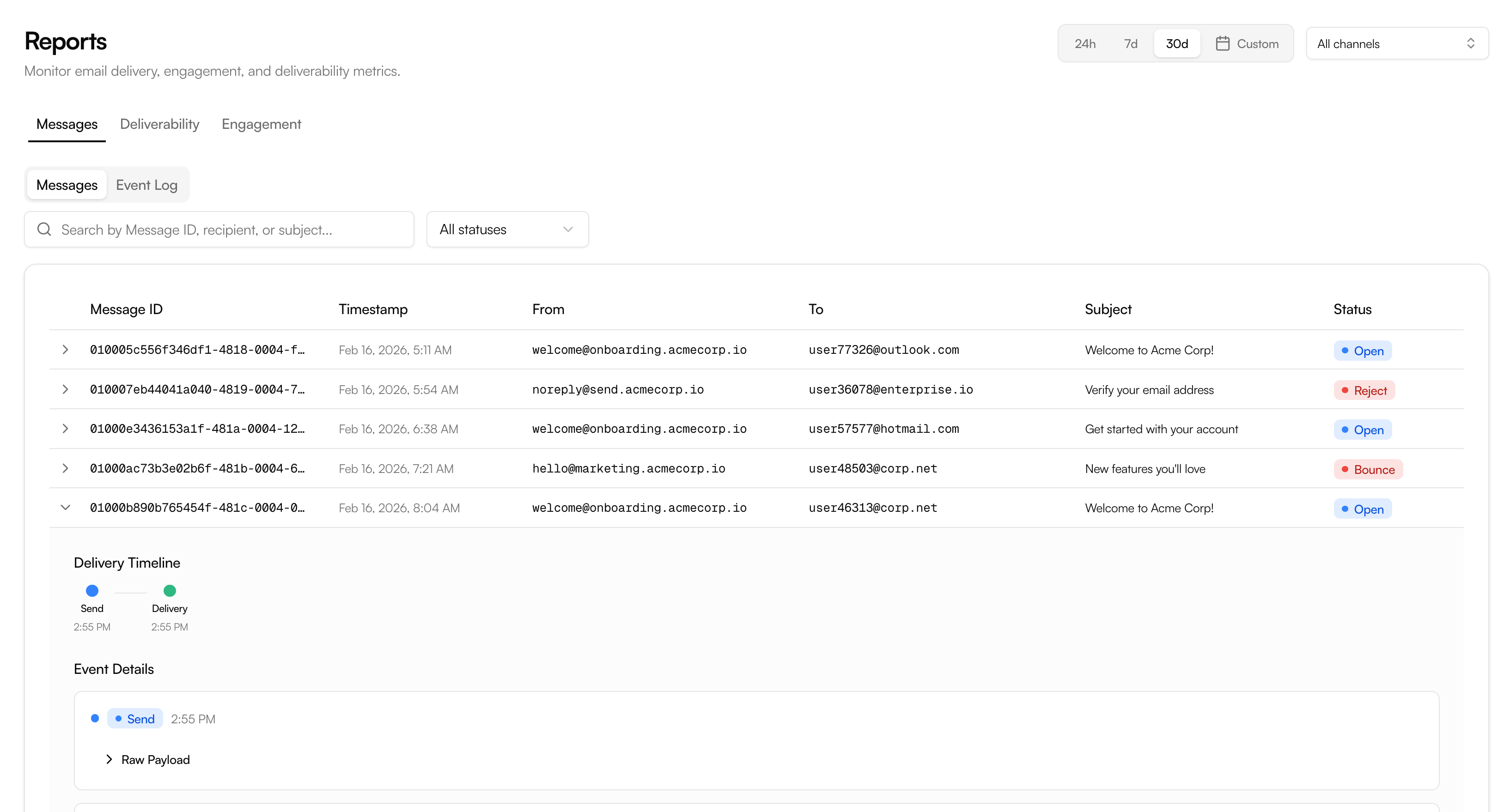Select the 24h time range
Image resolution: width=1510 pixels, height=812 pixels.
coord(1084,43)
